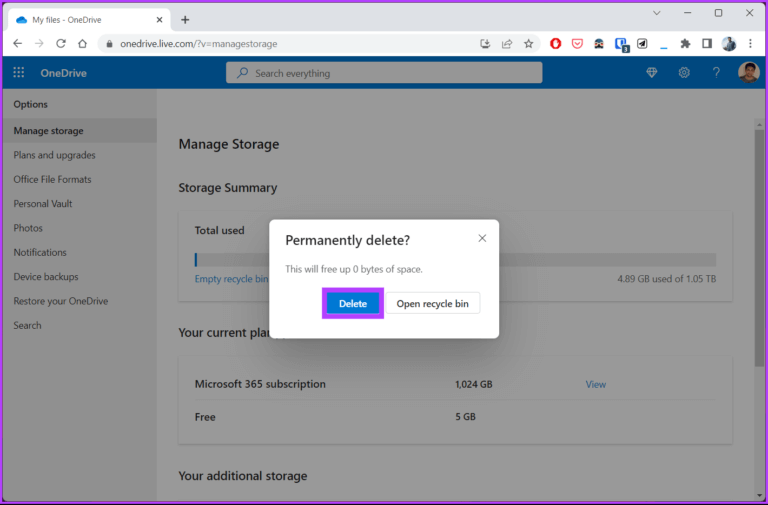
Task: Close the My files - OneDrive tab
Action: point(159,20)
